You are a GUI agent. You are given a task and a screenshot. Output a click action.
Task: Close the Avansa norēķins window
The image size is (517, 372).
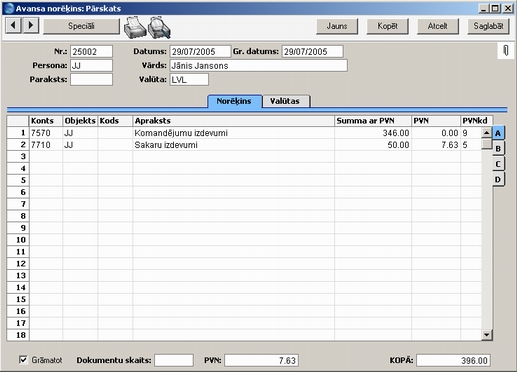click(508, 8)
